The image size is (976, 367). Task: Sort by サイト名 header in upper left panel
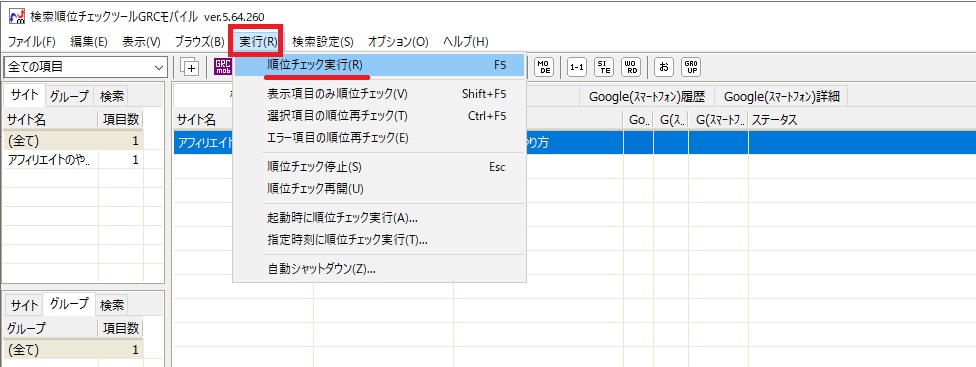coord(50,119)
